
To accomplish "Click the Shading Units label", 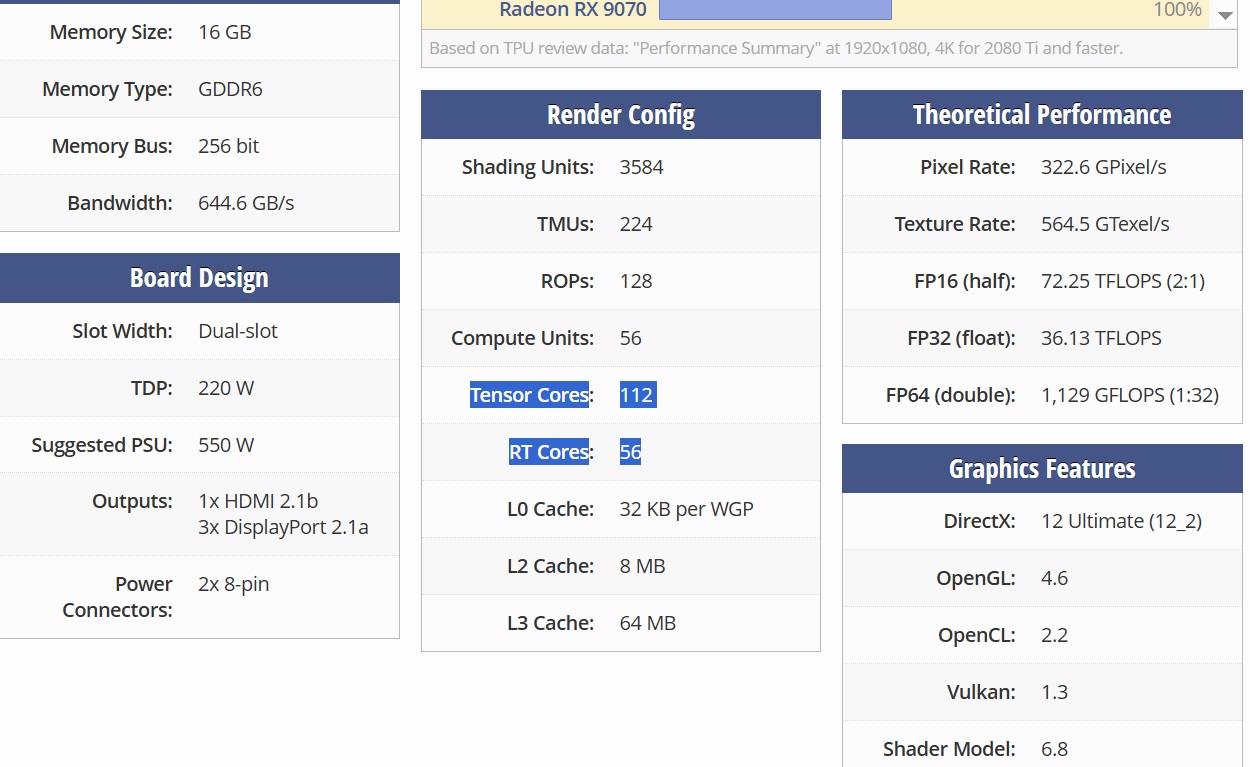I will point(527,167).
